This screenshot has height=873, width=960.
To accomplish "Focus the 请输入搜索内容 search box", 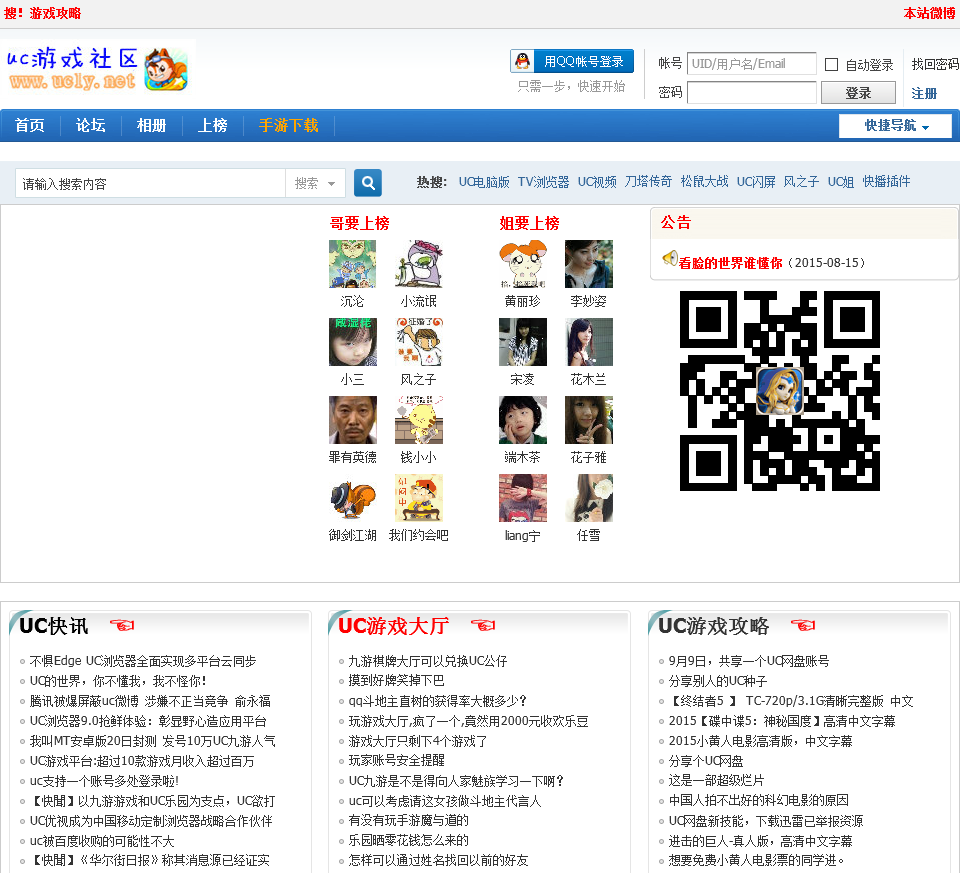I will (151, 184).
